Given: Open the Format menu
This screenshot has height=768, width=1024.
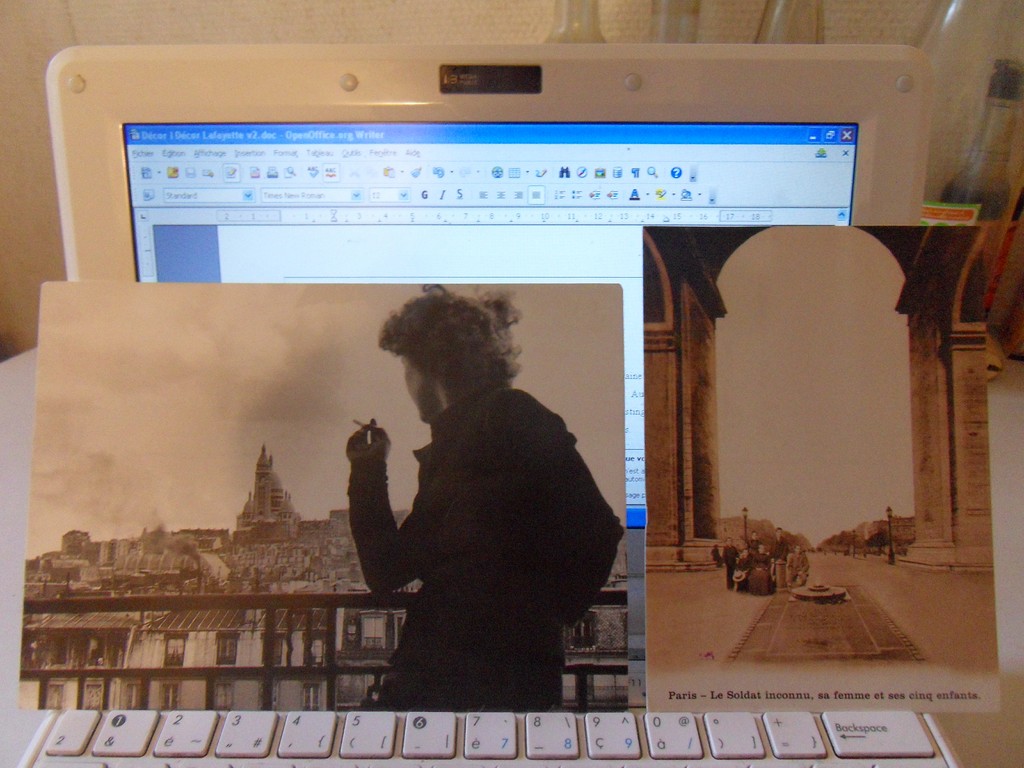Looking at the screenshot, I should [x=286, y=153].
